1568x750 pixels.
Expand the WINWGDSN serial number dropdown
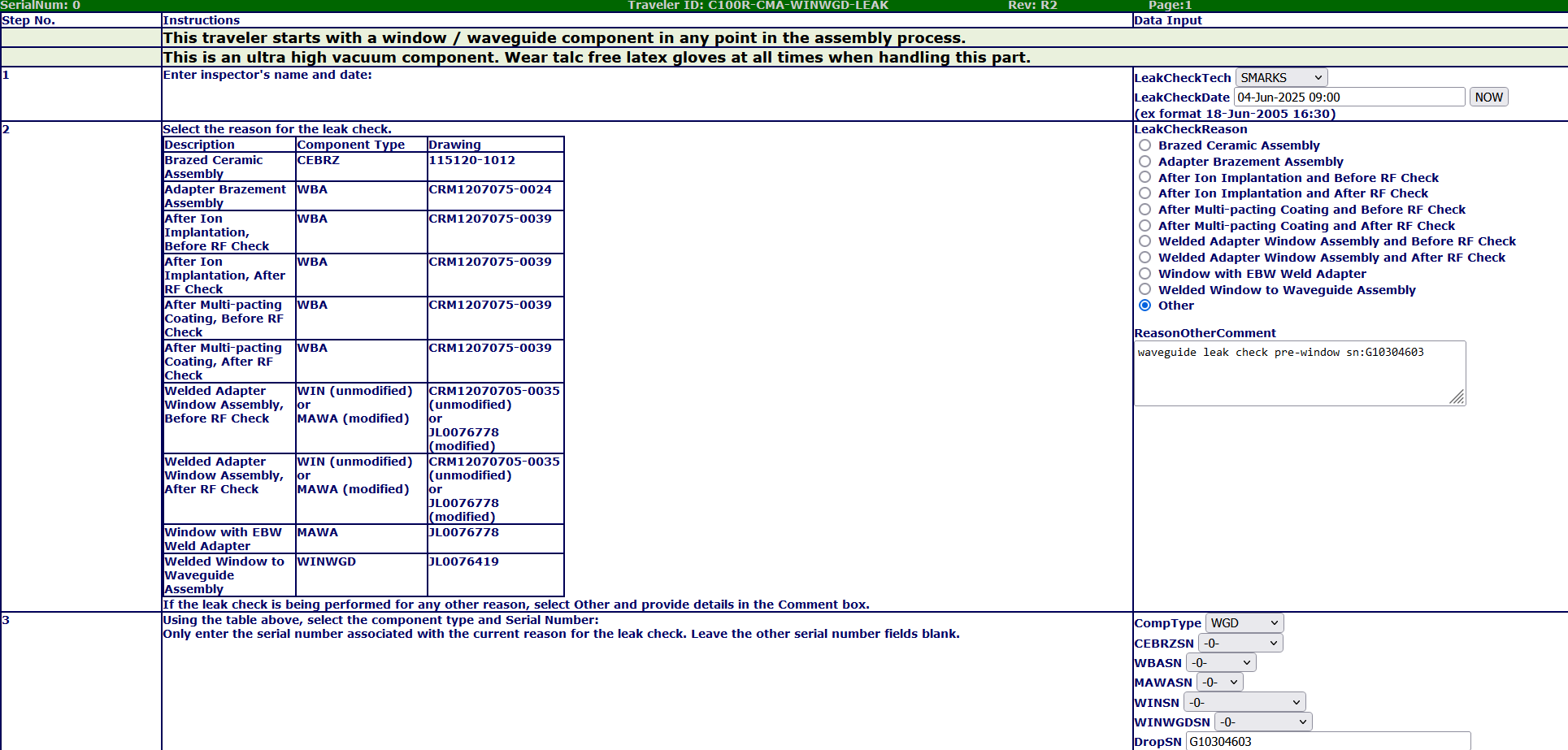pos(1263,722)
